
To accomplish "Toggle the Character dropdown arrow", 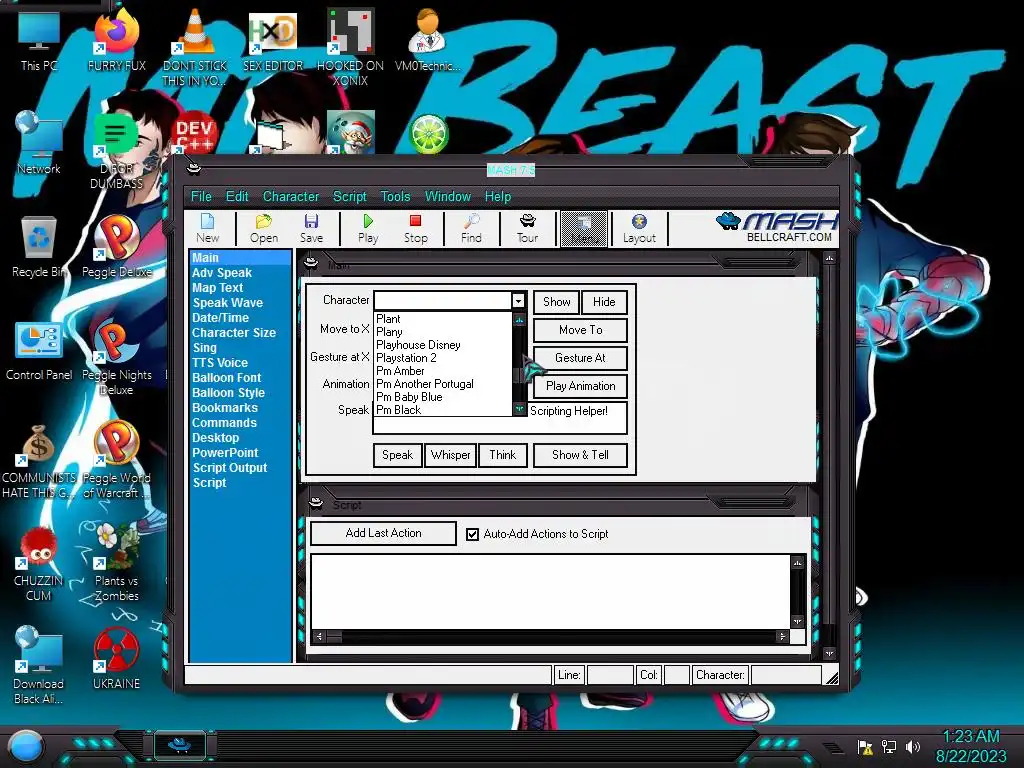I will 519,301.
